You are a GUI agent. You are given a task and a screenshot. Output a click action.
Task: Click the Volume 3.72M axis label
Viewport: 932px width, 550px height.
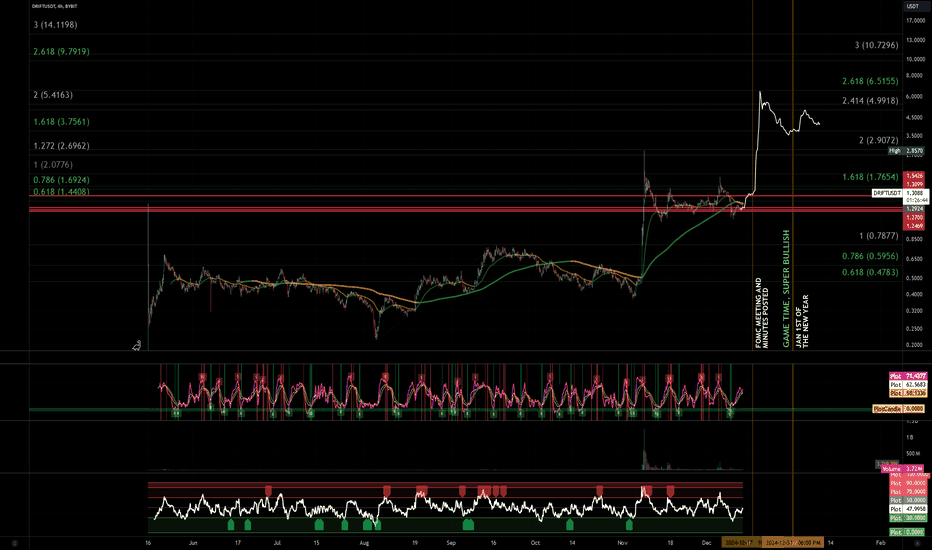902,469
